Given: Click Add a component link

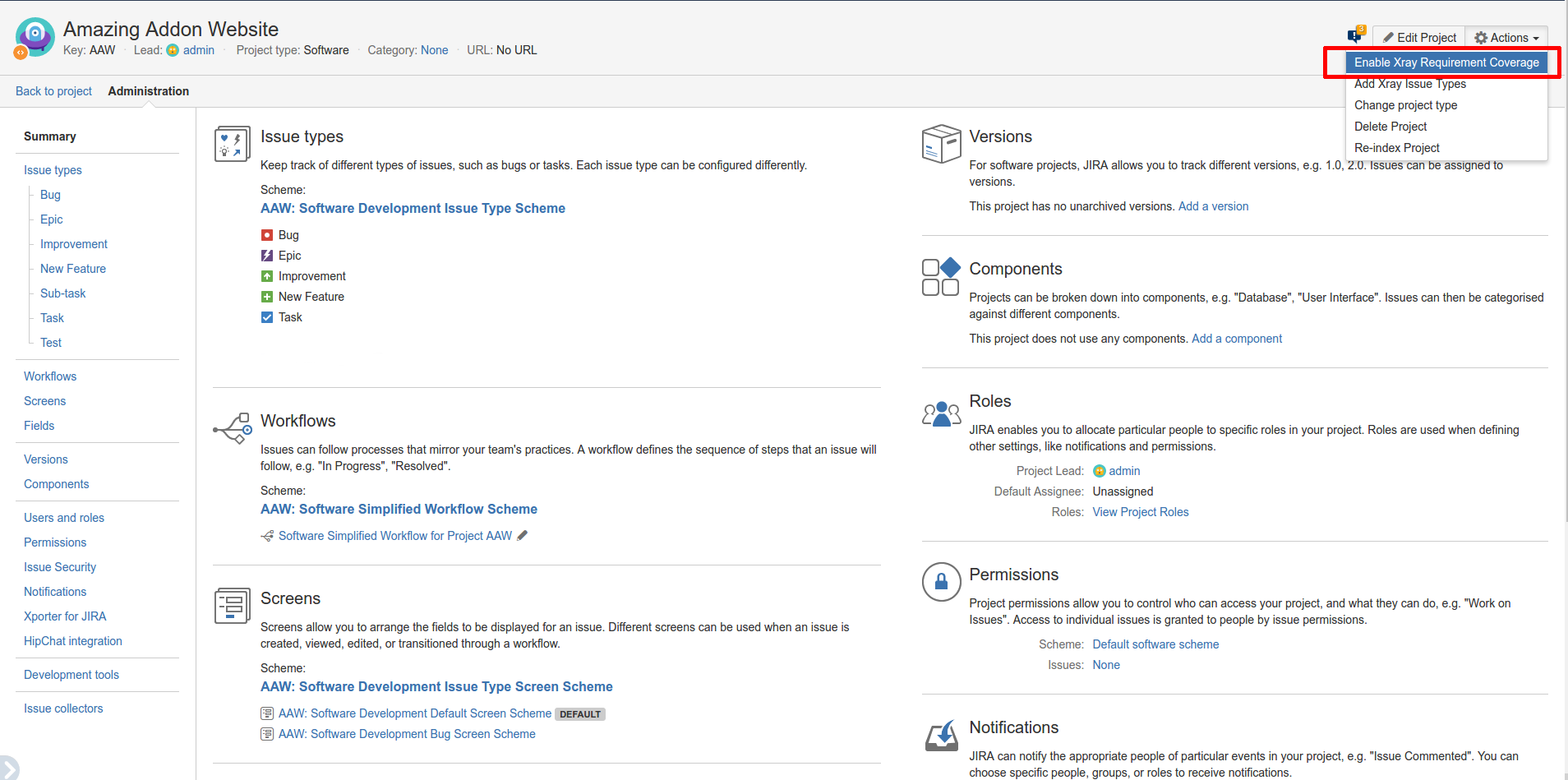Looking at the screenshot, I should click(1237, 339).
